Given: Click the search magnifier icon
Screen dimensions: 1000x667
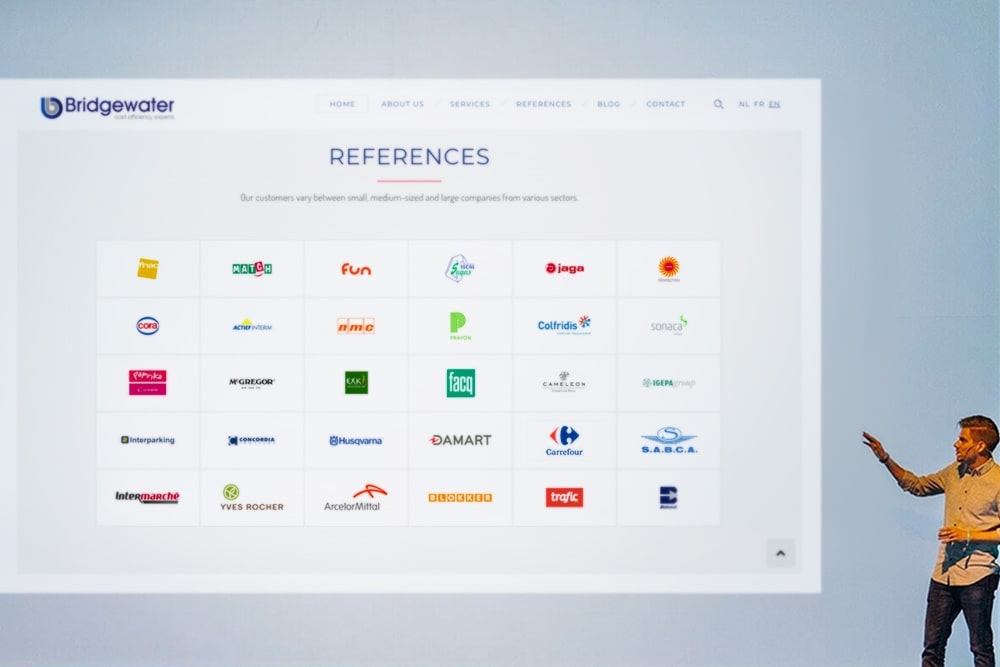Looking at the screenshot, I should point(718,104).
